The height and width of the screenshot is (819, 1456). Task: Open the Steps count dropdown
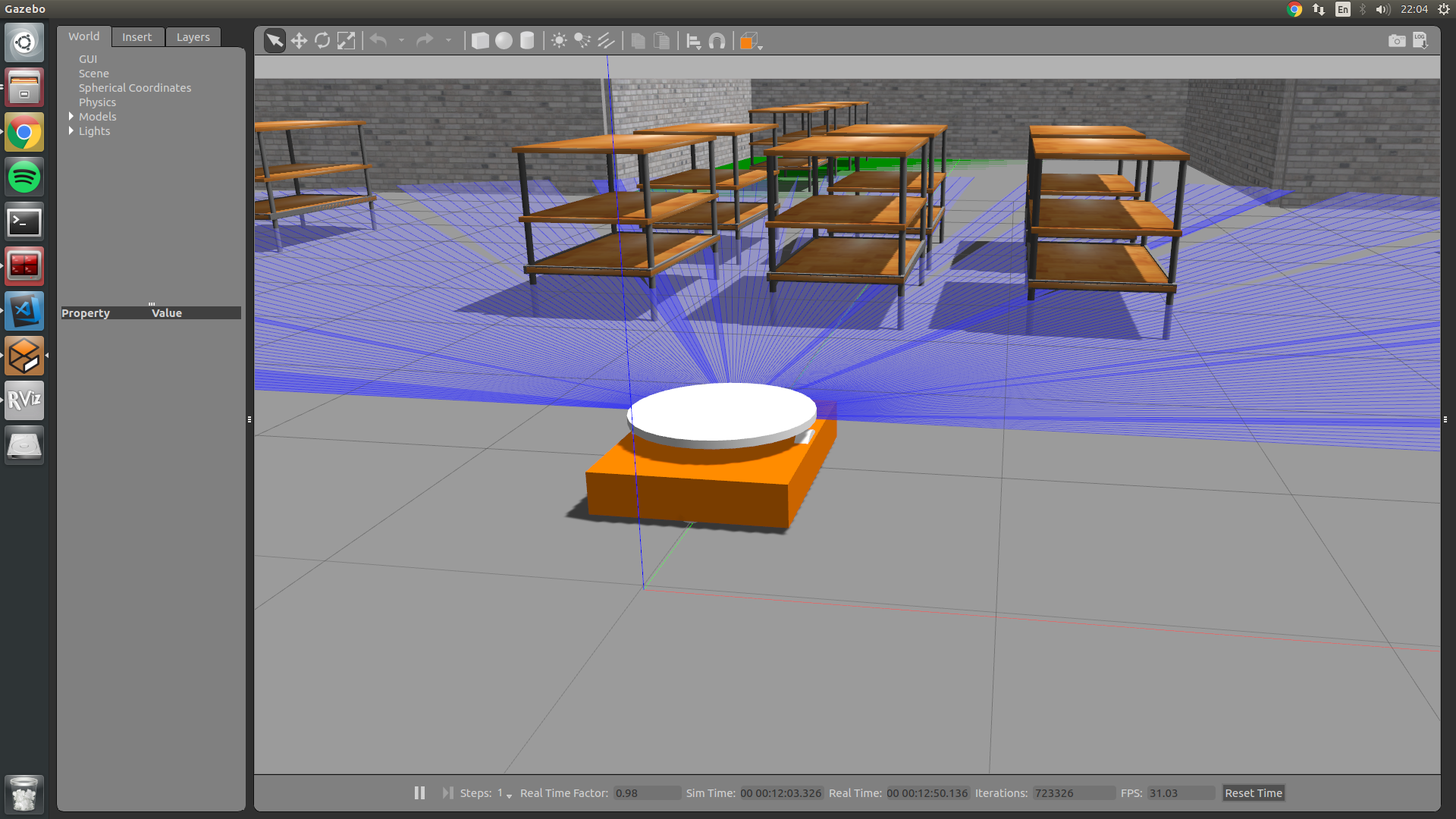pos(504,793)
